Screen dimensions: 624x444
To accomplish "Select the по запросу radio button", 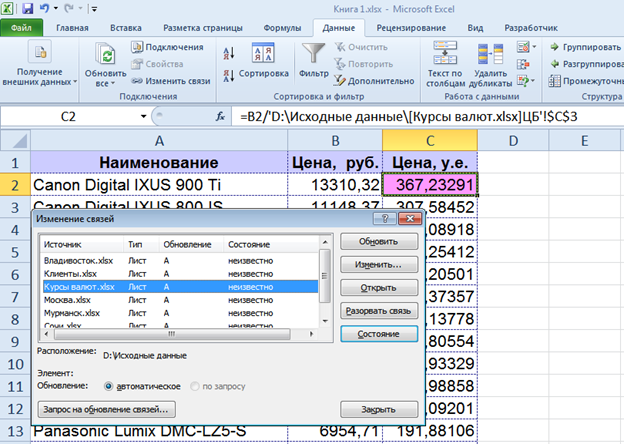I will pyautogui.click(x=196, y=385).
